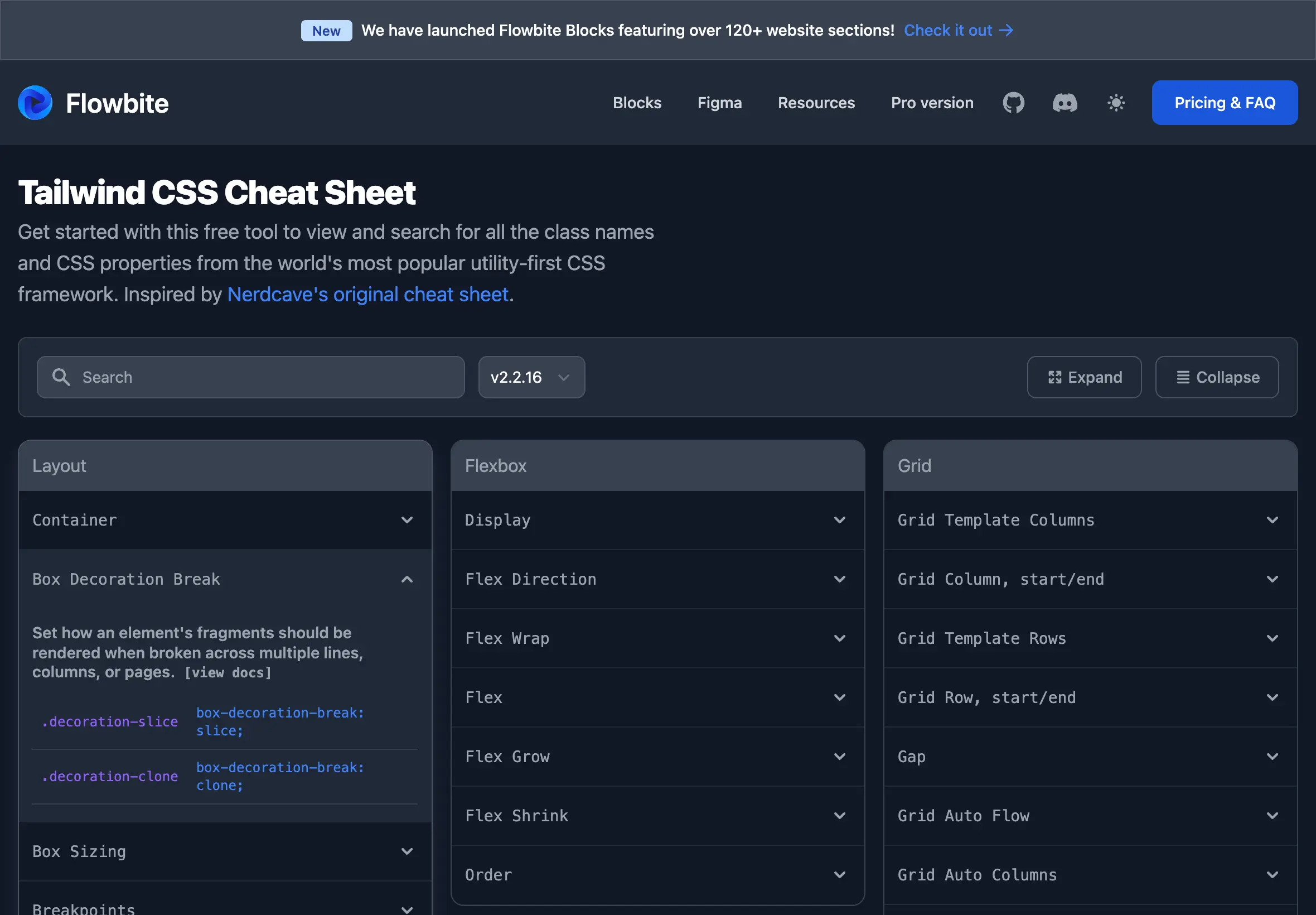Open Pricing & FAQ page
The height and width of the screenshot is (915, 1316).
1225,103
